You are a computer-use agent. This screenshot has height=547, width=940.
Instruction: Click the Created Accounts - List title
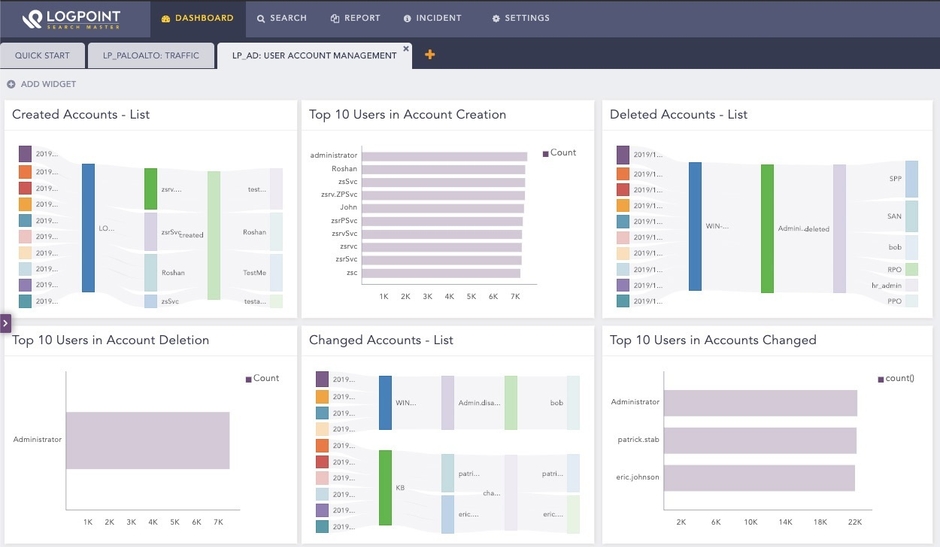coord(81,114)
